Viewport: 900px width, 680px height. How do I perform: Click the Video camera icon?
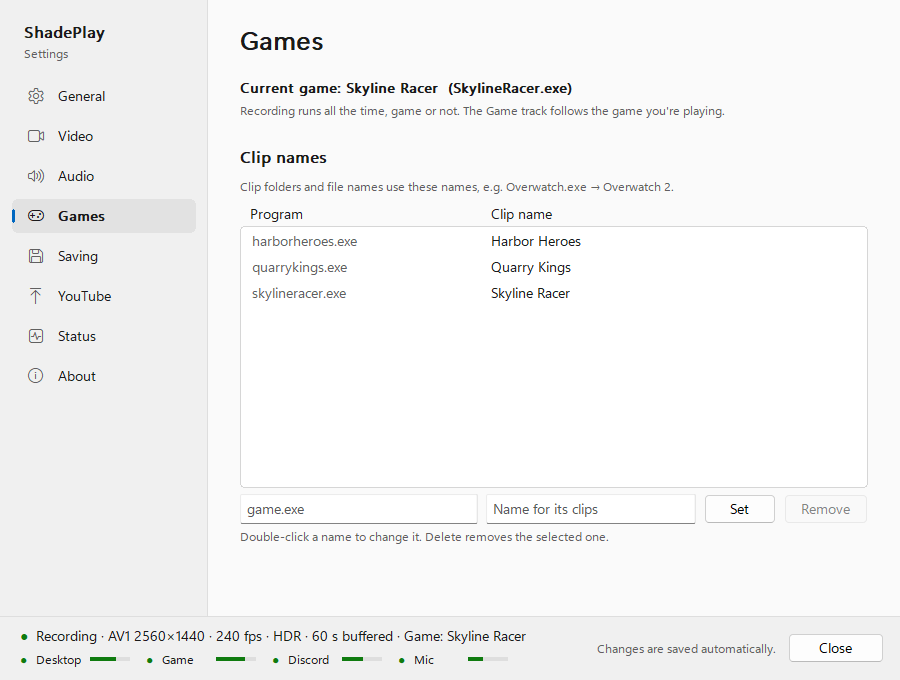(x=36, y=136)
